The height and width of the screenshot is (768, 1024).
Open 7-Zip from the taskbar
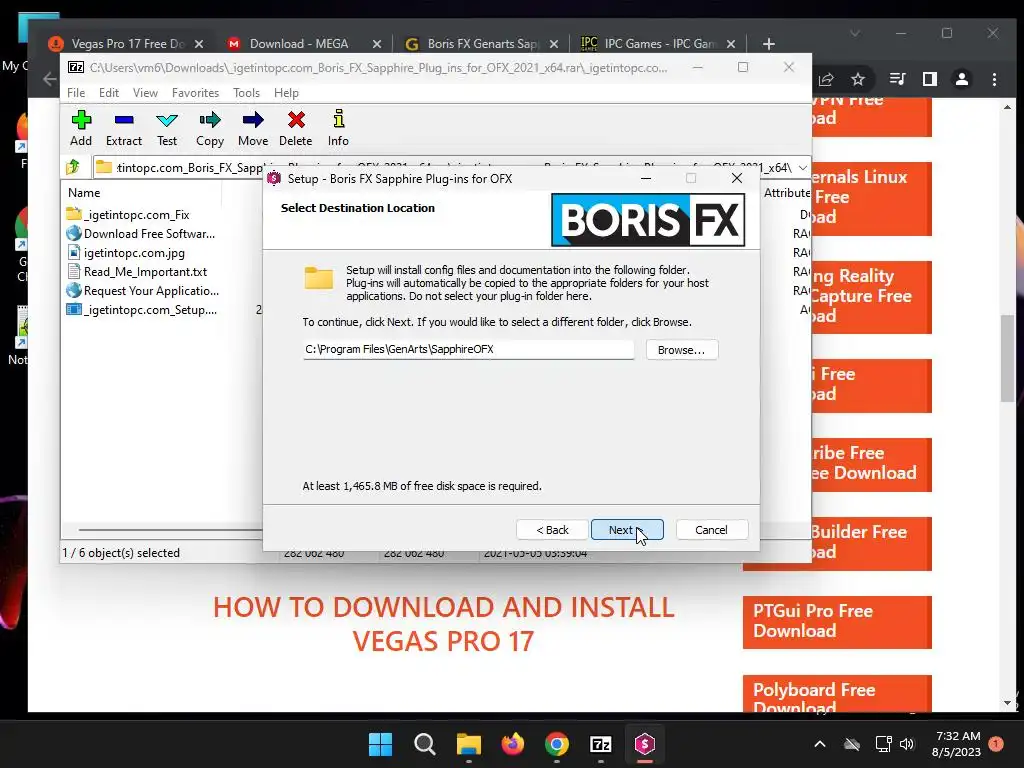pyautogui.click(x=600, y=744)
